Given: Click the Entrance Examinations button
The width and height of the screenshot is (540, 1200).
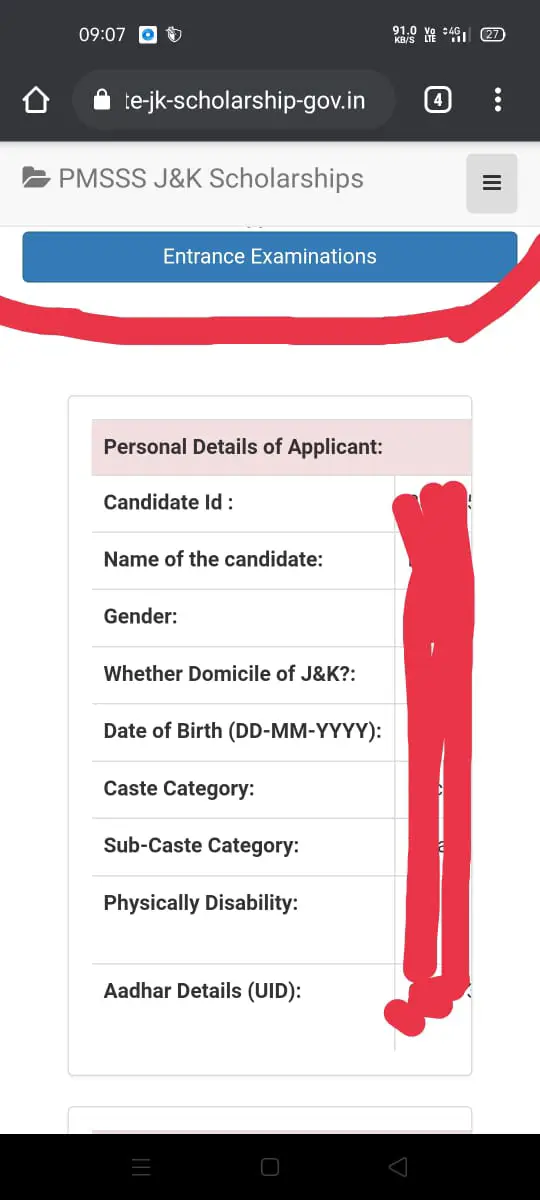Looking at the screenshot, I should pyautogui.click(x=270, y=257).
